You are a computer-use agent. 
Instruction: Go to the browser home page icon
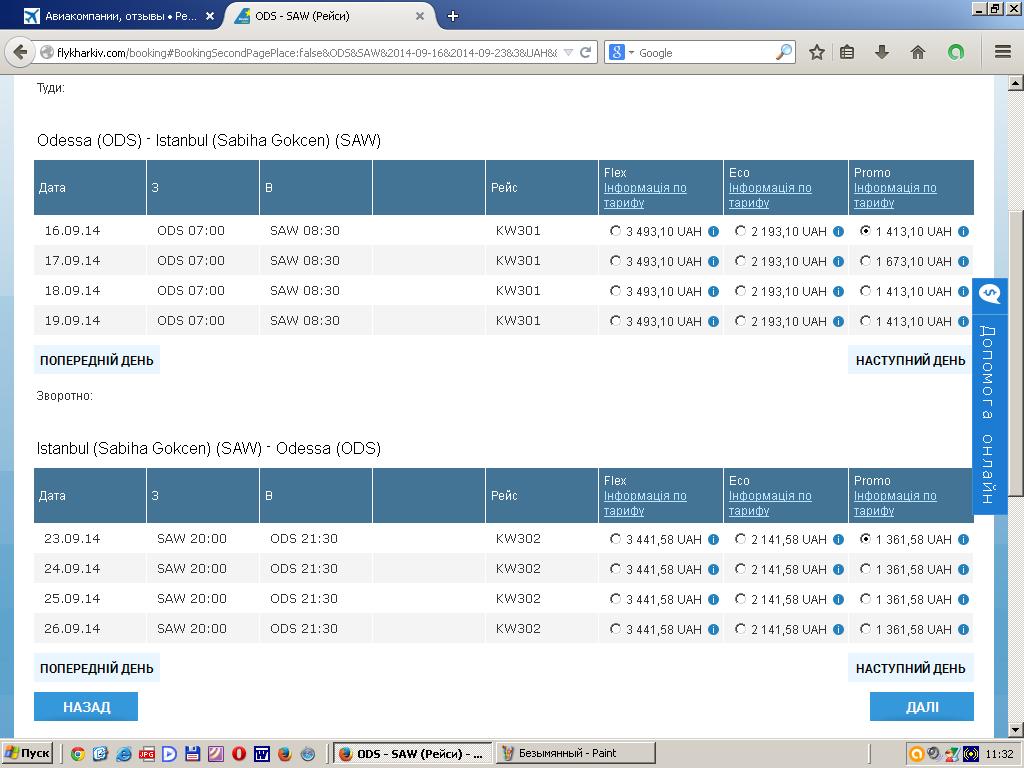click(918, 52)
